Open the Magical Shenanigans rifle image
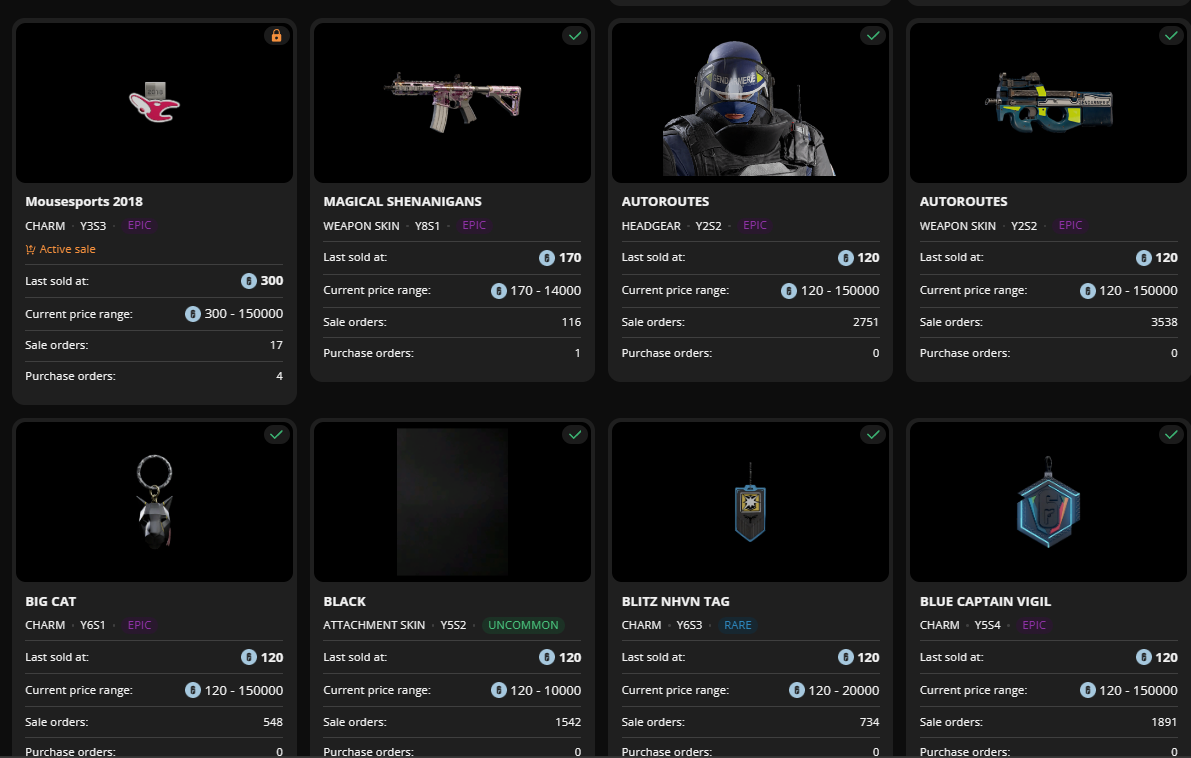 (x=452, y=102)
